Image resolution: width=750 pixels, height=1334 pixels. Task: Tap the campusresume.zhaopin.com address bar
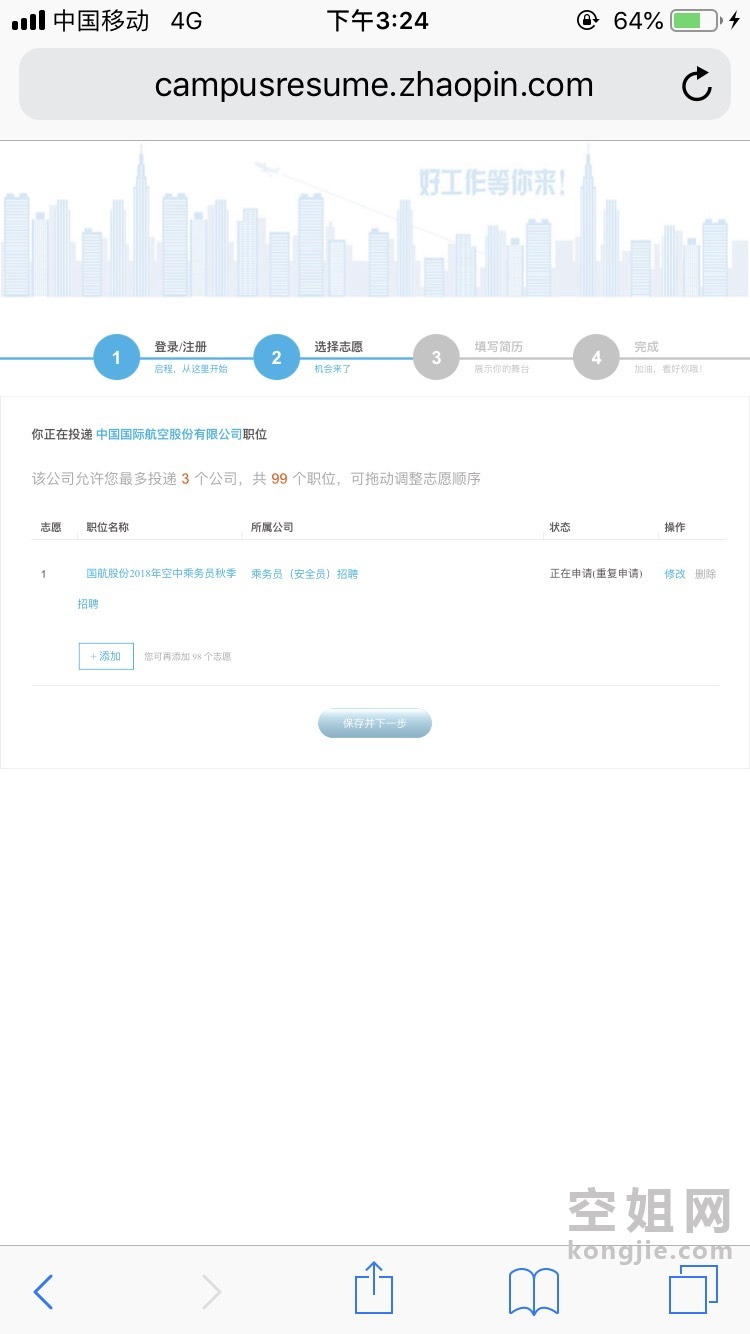(375, 85)
